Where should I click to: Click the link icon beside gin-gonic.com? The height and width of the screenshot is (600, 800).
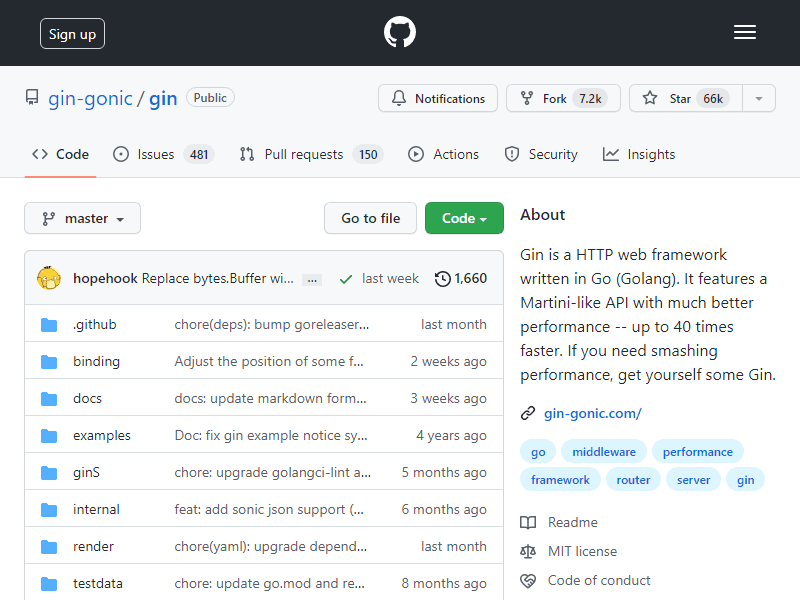pos(528,413)
